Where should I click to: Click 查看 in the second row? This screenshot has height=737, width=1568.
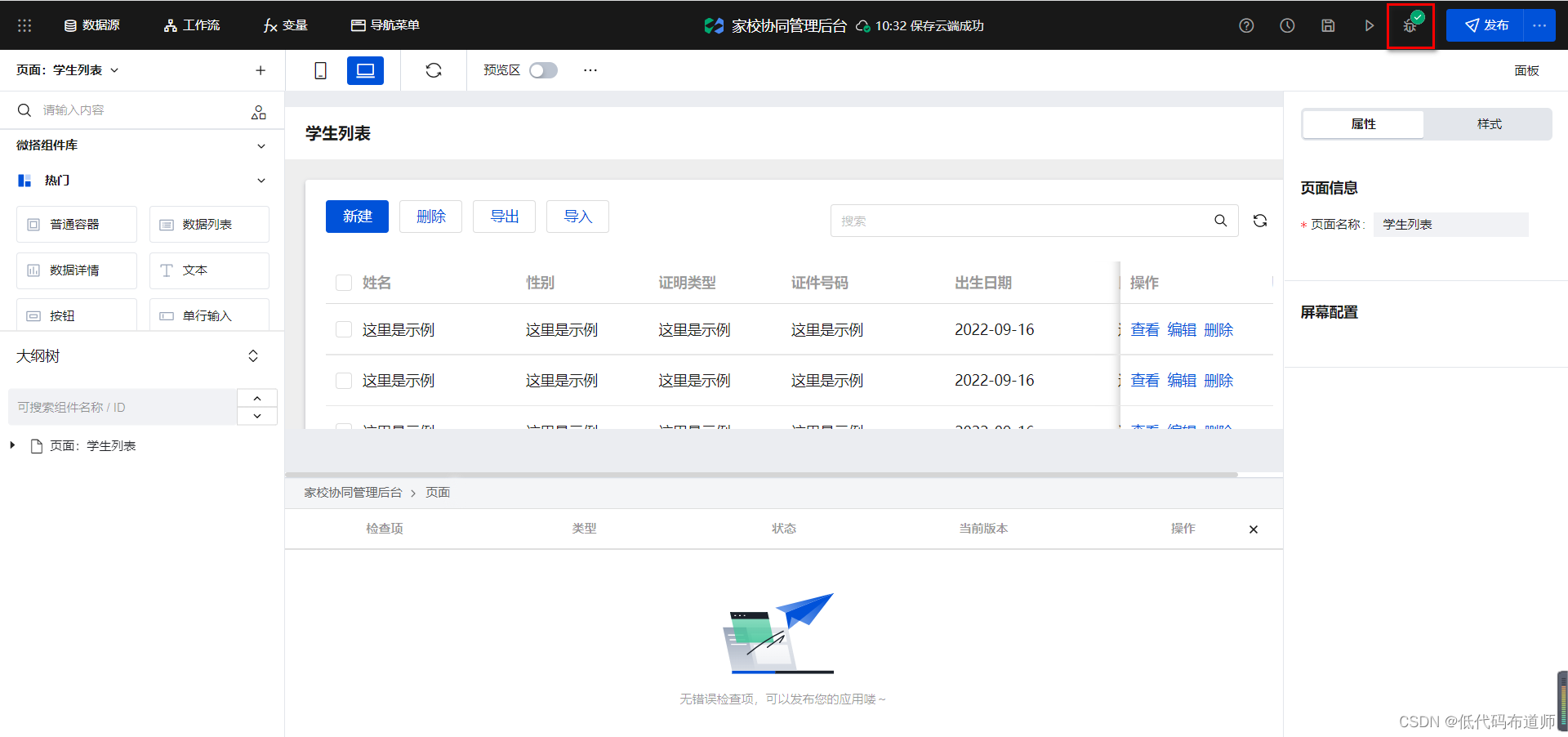click(1145, 381)
